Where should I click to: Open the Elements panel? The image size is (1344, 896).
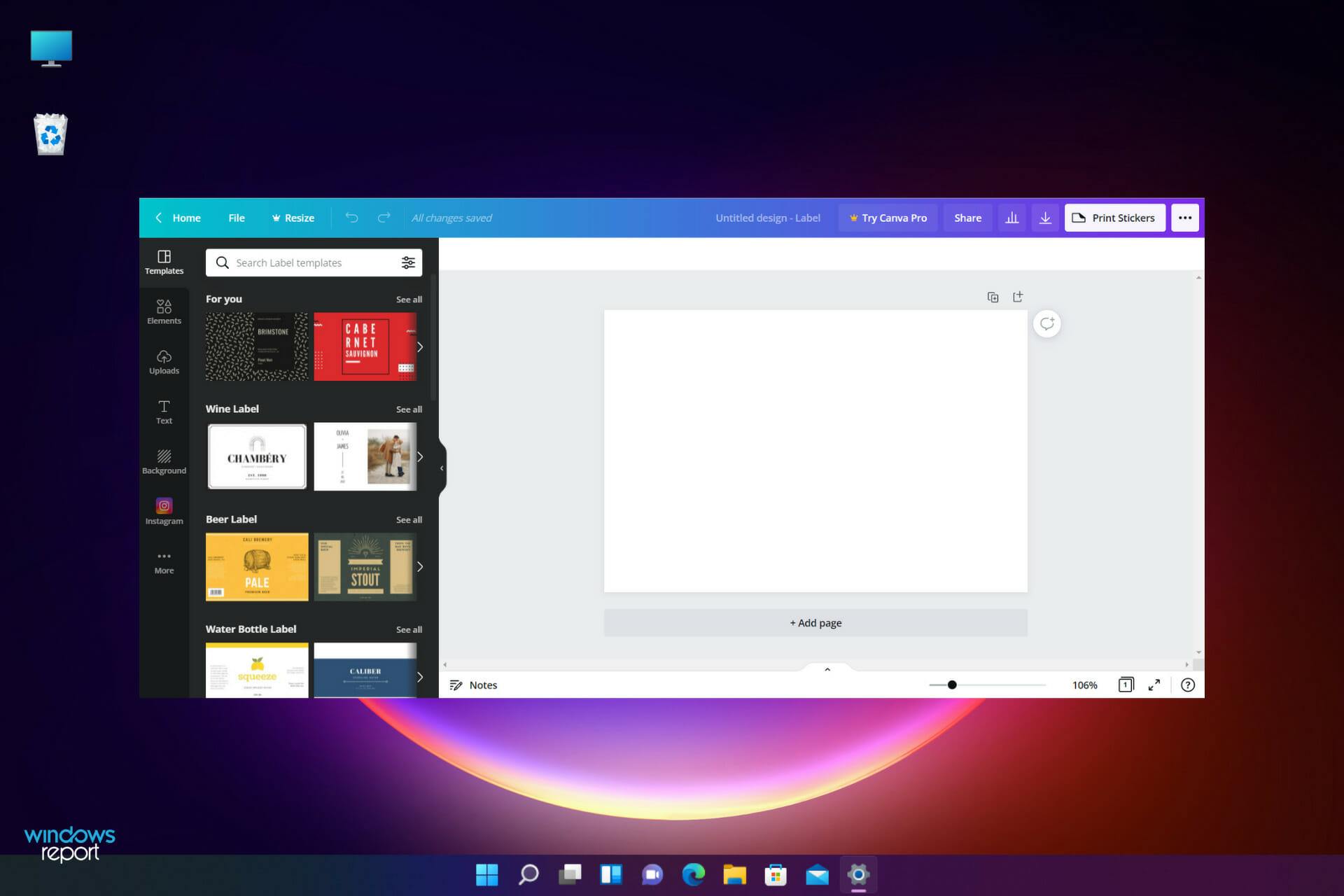[163, 310]
